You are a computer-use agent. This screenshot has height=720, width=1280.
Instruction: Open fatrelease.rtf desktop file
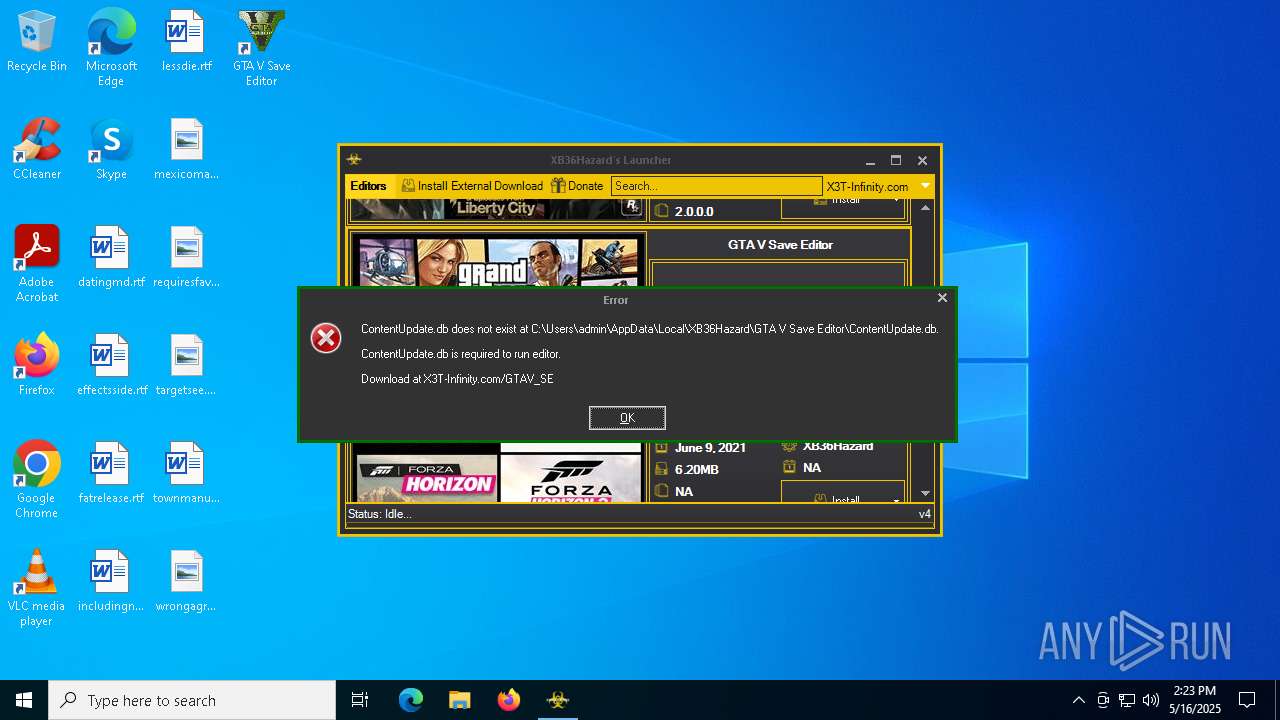pos(111,474)
